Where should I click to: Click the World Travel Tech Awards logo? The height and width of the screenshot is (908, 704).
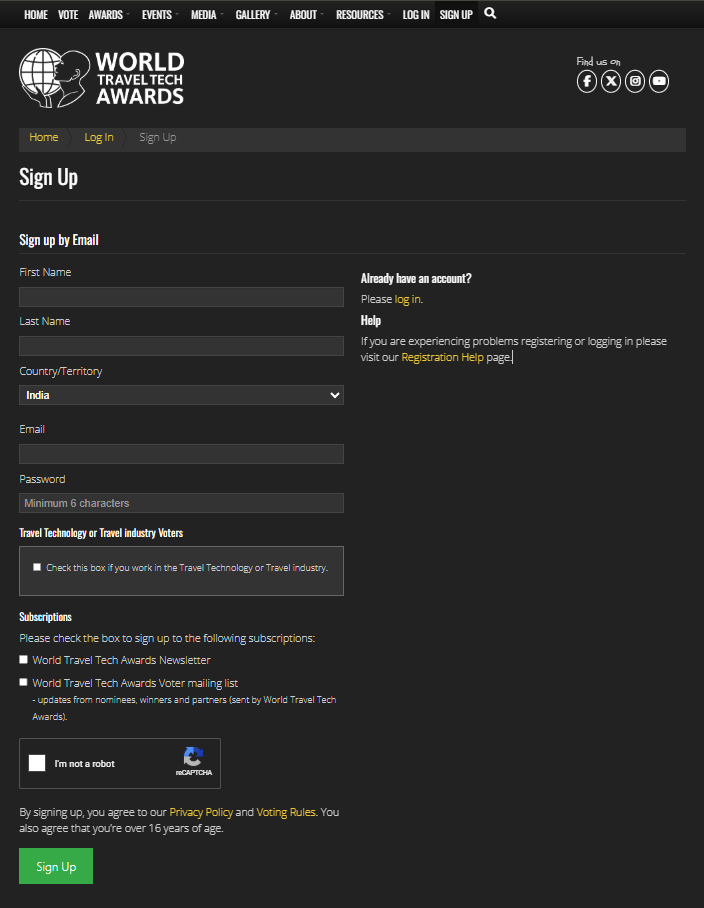(x=102, y=78)
